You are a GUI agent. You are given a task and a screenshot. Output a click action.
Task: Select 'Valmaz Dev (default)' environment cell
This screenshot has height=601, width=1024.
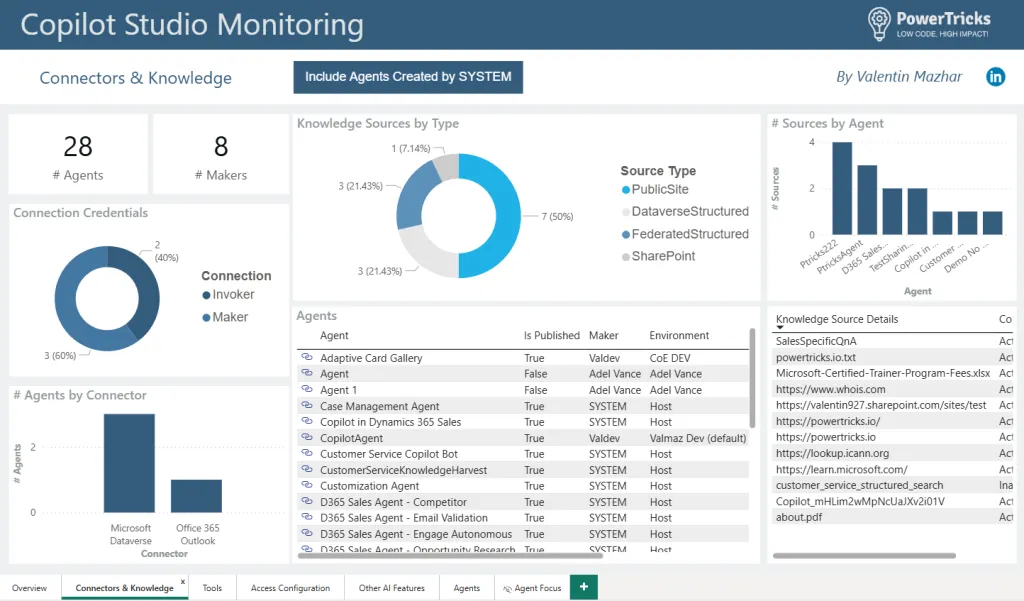click(x=697, y=438)
